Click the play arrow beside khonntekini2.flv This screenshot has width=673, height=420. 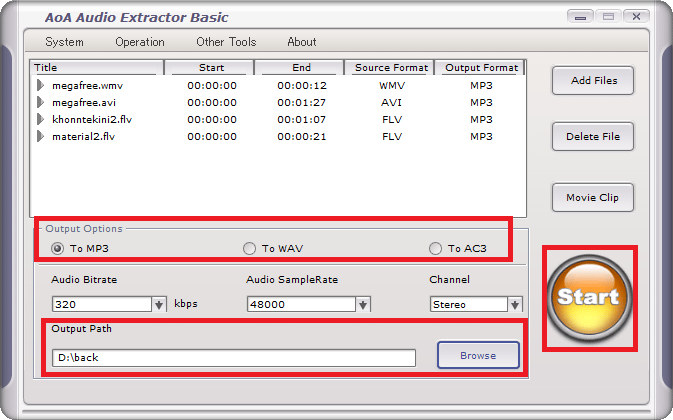40,119
